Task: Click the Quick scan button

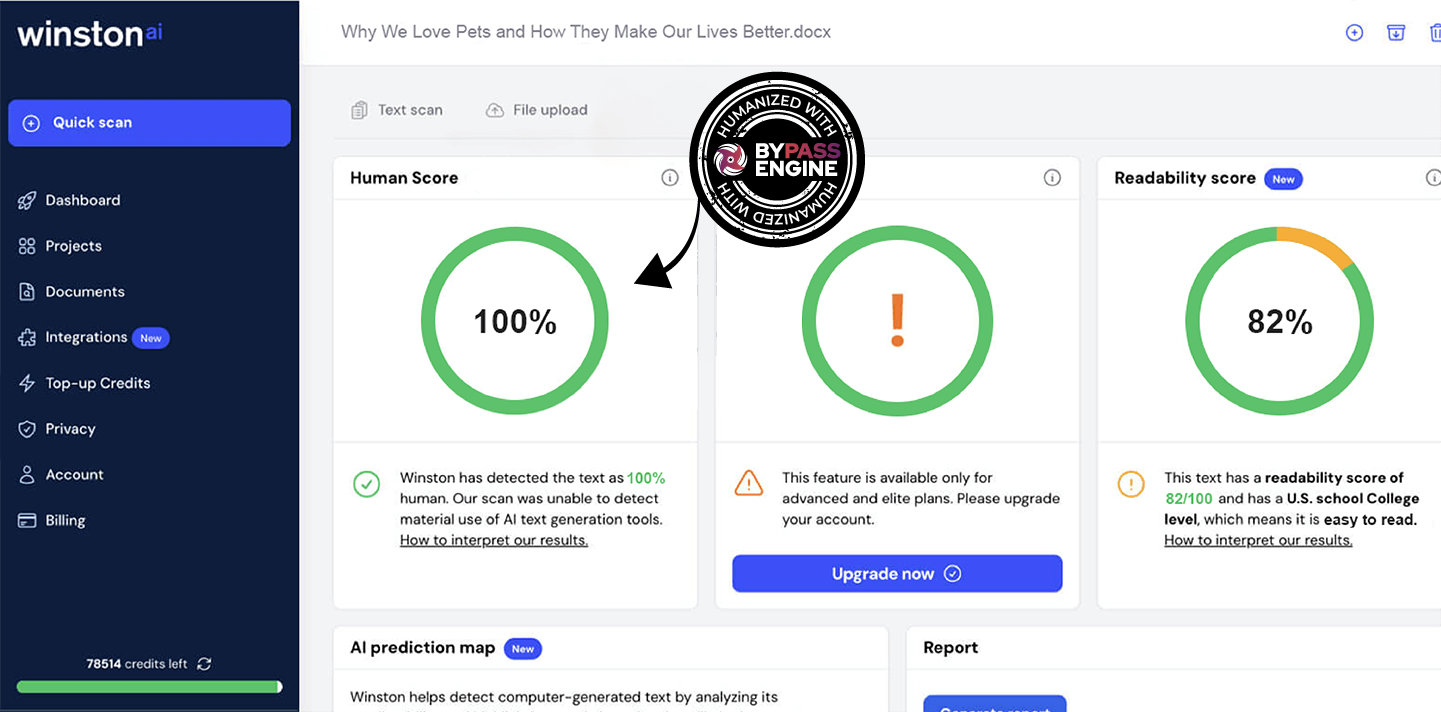Action: pyautogui.click(x=149, y=123)
